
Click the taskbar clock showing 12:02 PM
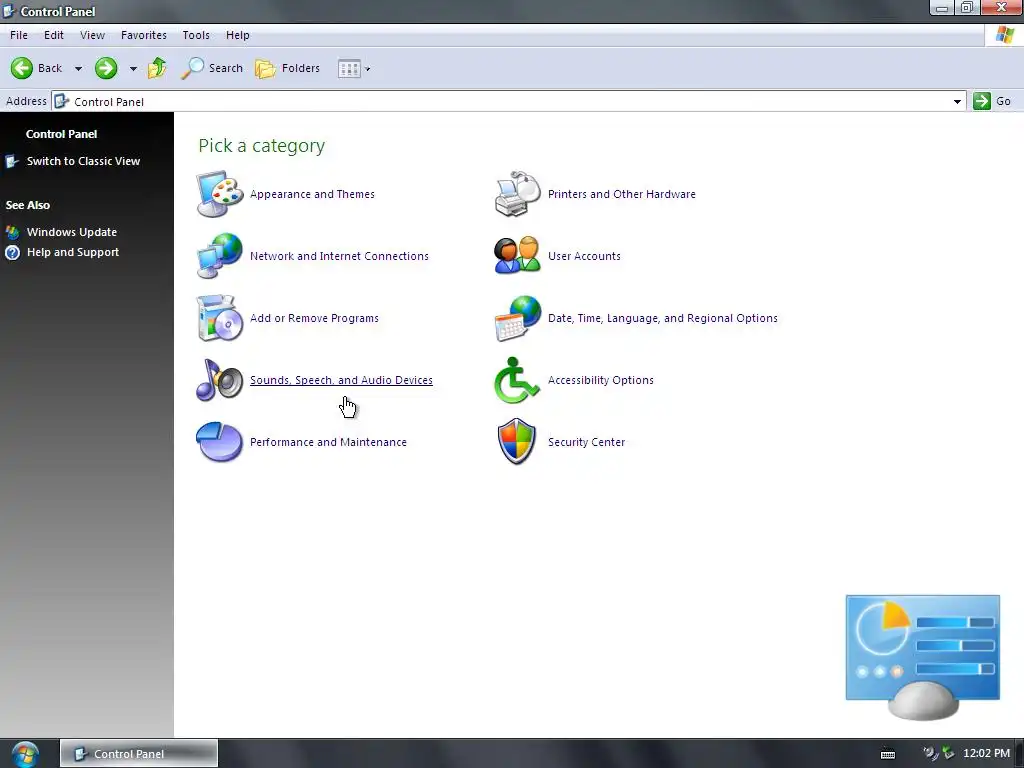[x=986, y=754]
